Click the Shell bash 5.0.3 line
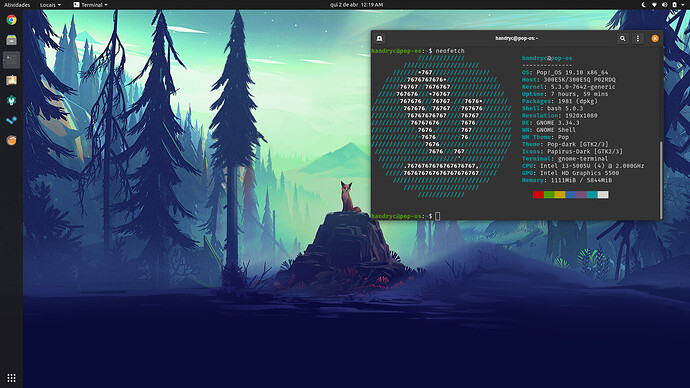 (552, 108)
